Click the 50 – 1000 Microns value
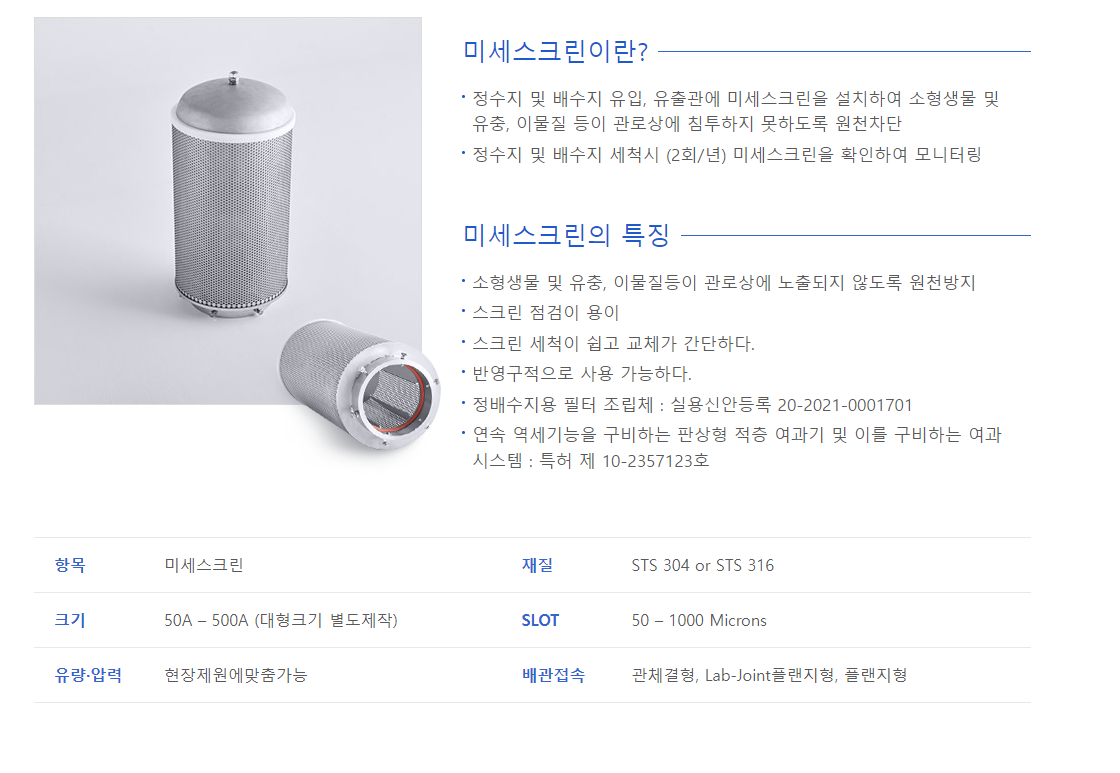This screenshot has height=773, width=1120. click(x=699, y=620)
